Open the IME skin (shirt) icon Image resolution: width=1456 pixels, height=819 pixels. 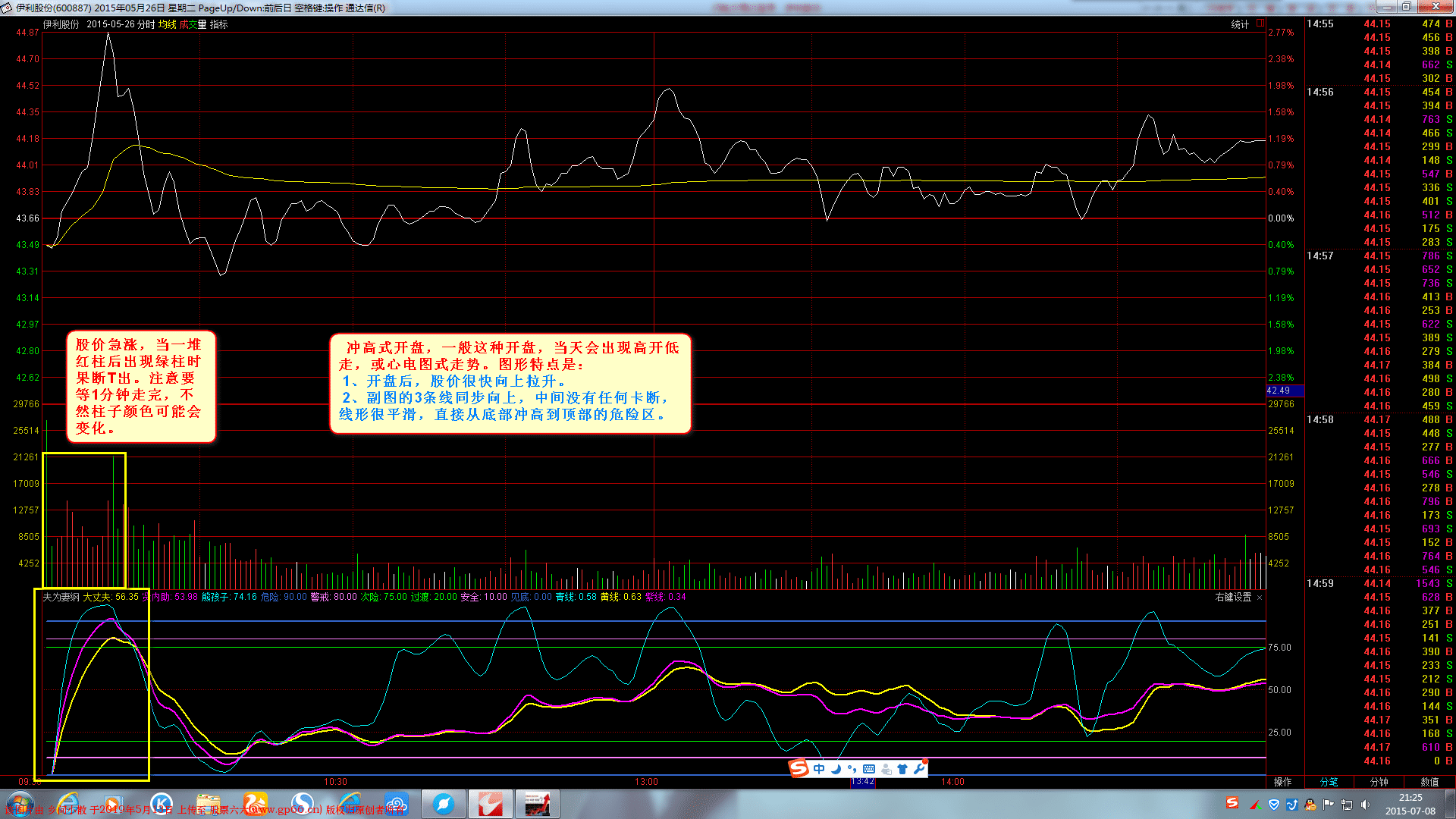(902, 769)
